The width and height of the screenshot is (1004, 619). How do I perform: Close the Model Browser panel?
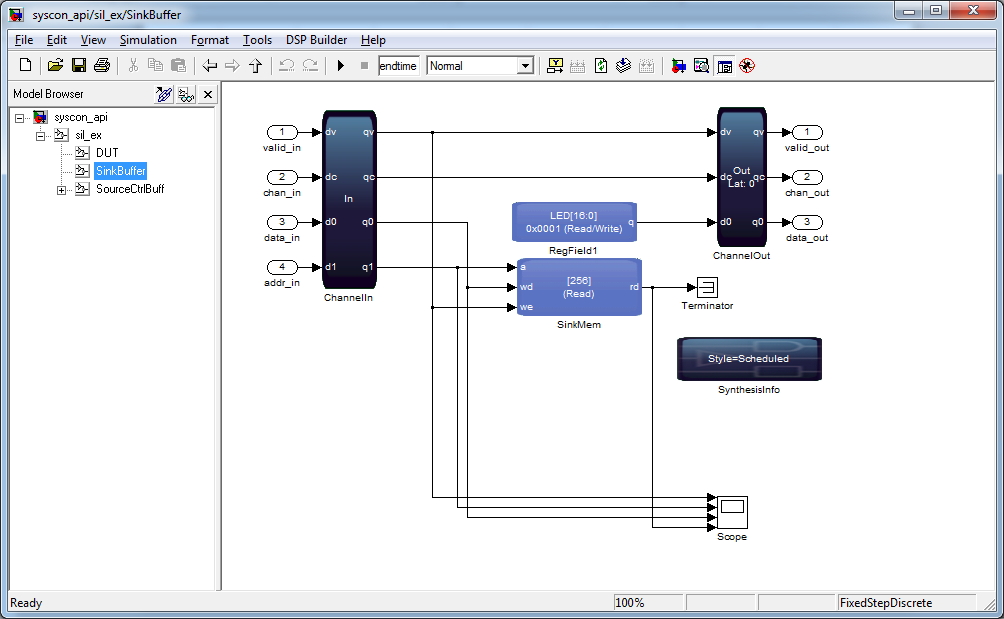[208, 94]
